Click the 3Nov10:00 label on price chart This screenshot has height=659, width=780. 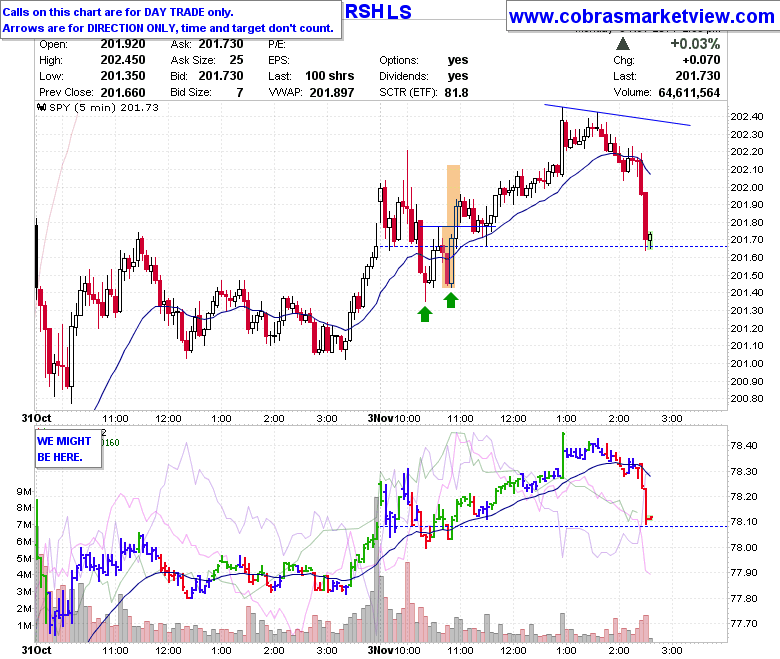tap(394, 418)
